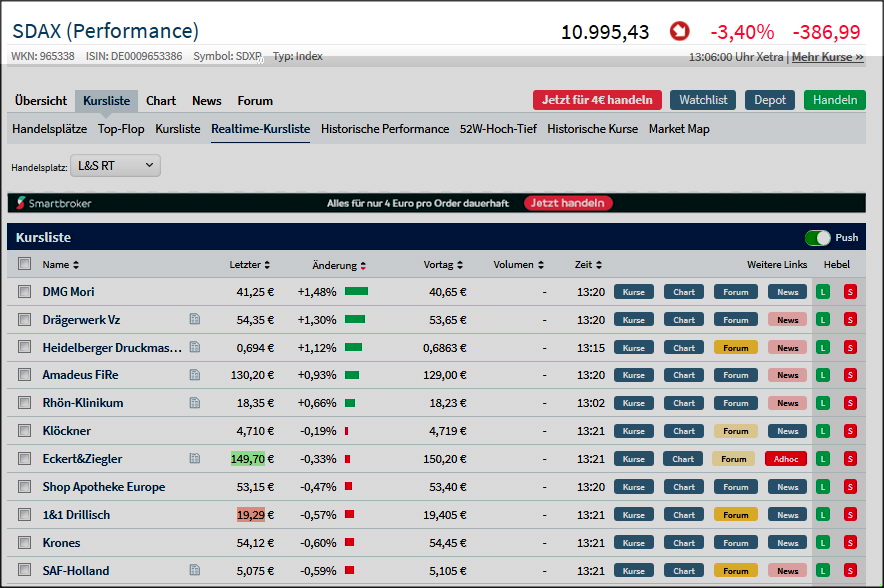884x588 pixels.
Task: Open the Historische Performance sub-tab
Action: click(385, 129)
